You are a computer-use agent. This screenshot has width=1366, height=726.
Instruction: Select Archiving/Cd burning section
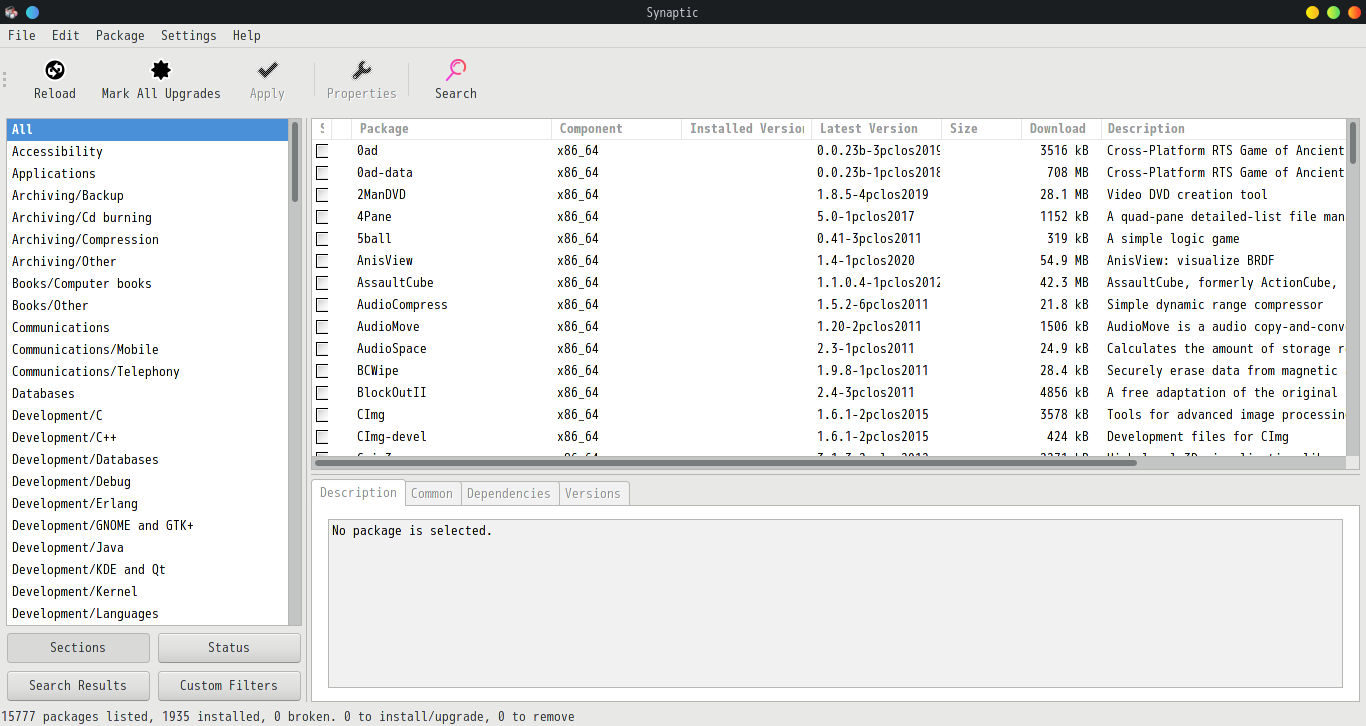click(x=147, y=218)
